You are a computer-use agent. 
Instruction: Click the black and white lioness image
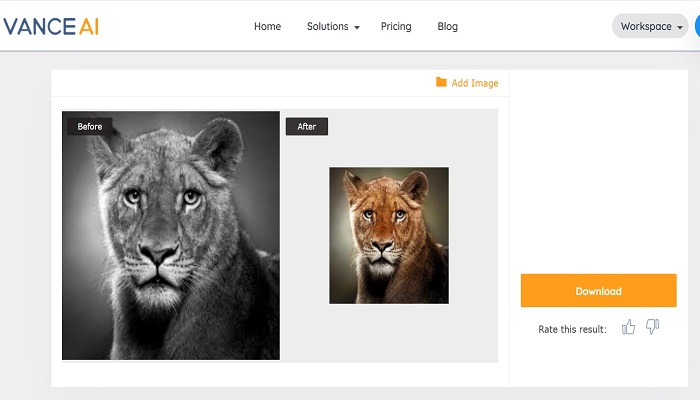click(171, 235)
